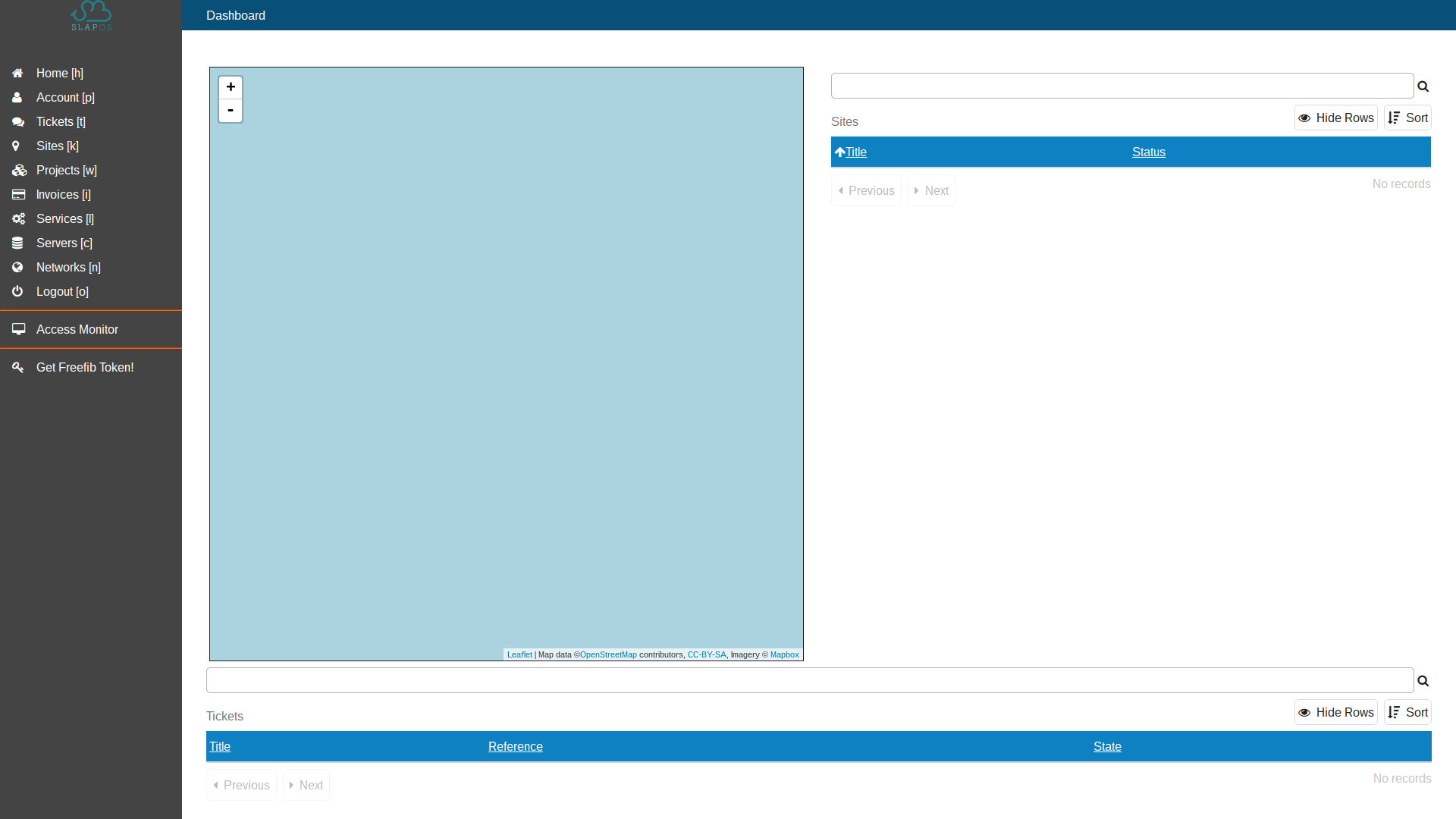Click the Tickets navigation icon

click(x=18, y=121)
